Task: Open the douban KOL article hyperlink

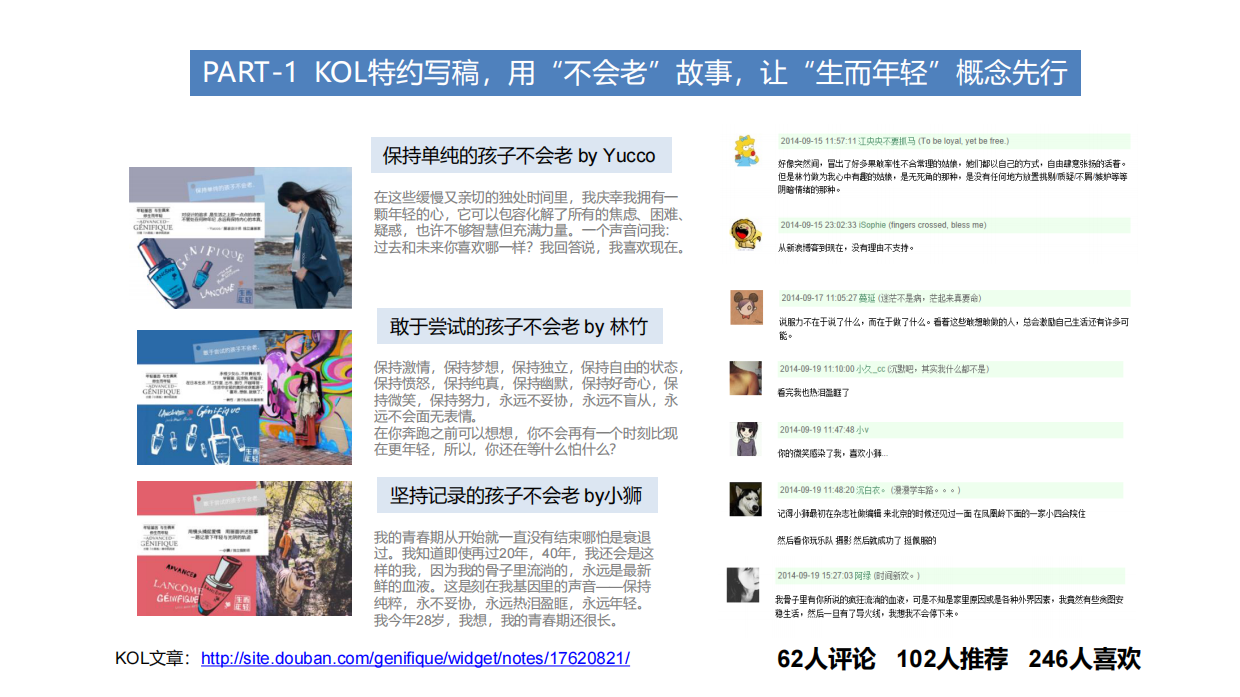Action: coord(415,658)
